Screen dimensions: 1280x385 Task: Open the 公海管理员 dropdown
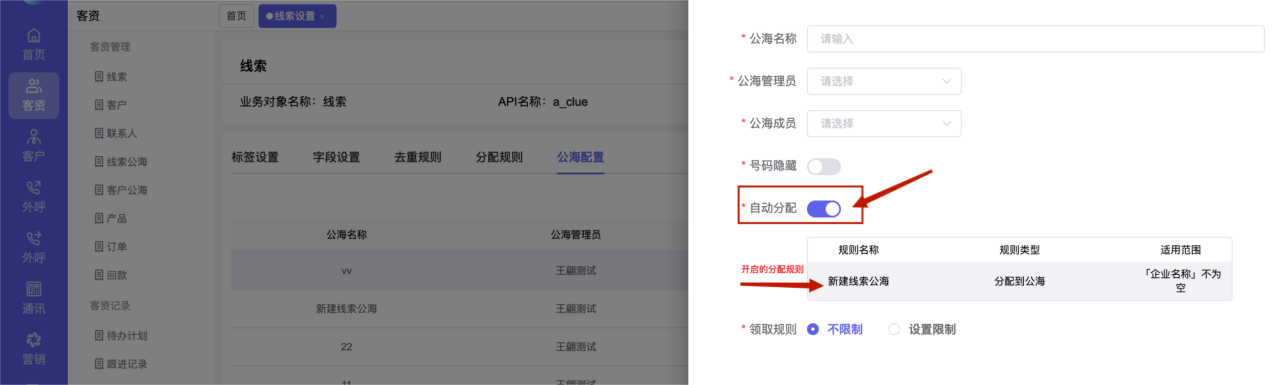coord(884,81)
